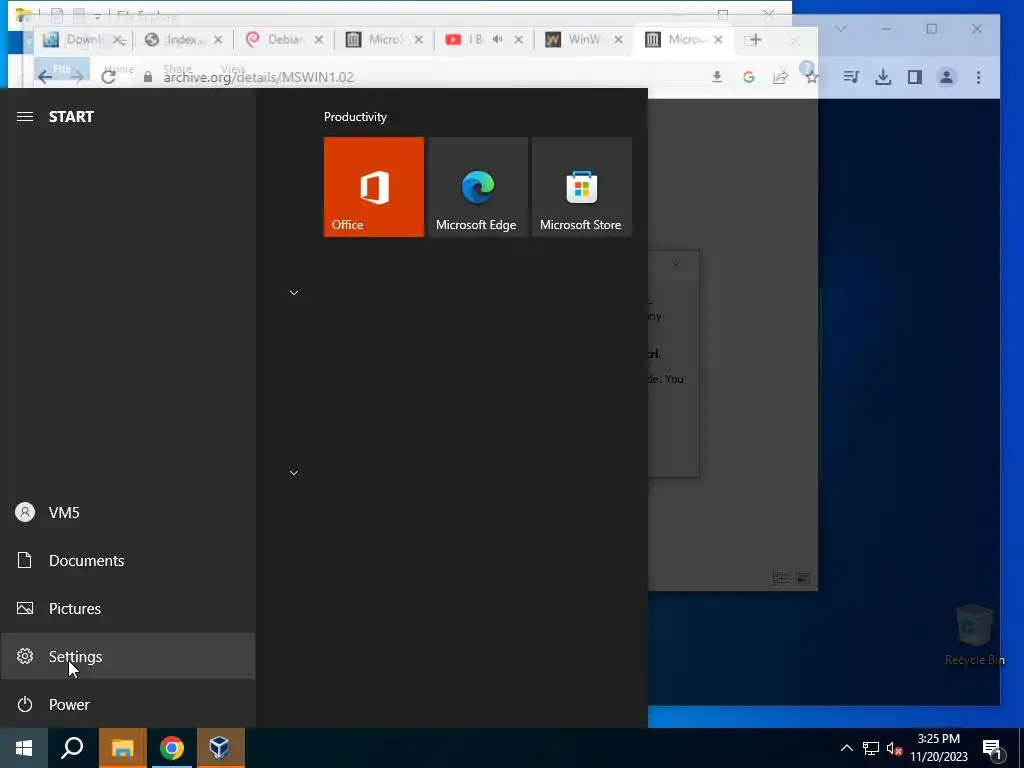Close the active archive.org tab

tap(718, 40)
